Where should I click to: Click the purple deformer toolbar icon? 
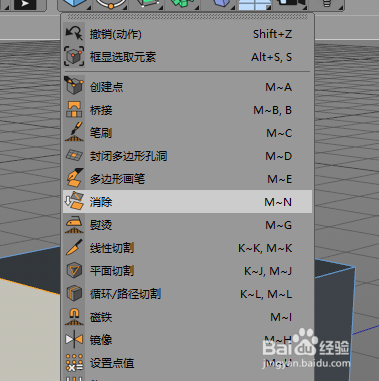pyautogui.click(x=220, y=4)
